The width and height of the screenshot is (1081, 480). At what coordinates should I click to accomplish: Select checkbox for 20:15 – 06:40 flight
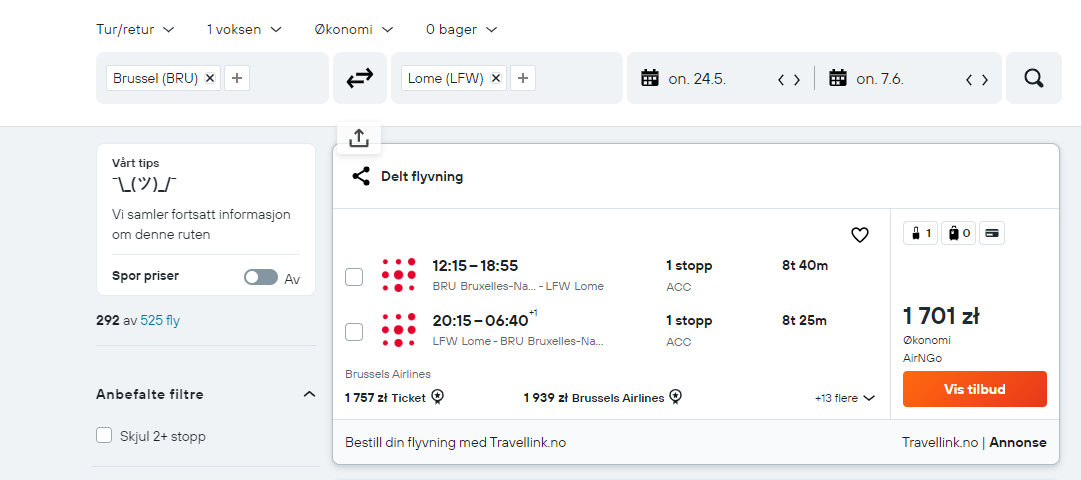(354, 332)
